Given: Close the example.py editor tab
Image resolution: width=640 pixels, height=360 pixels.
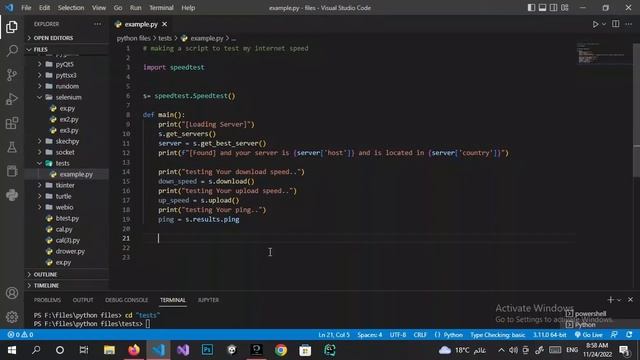Looking at the screenshot, I should (x=164, y=24).
